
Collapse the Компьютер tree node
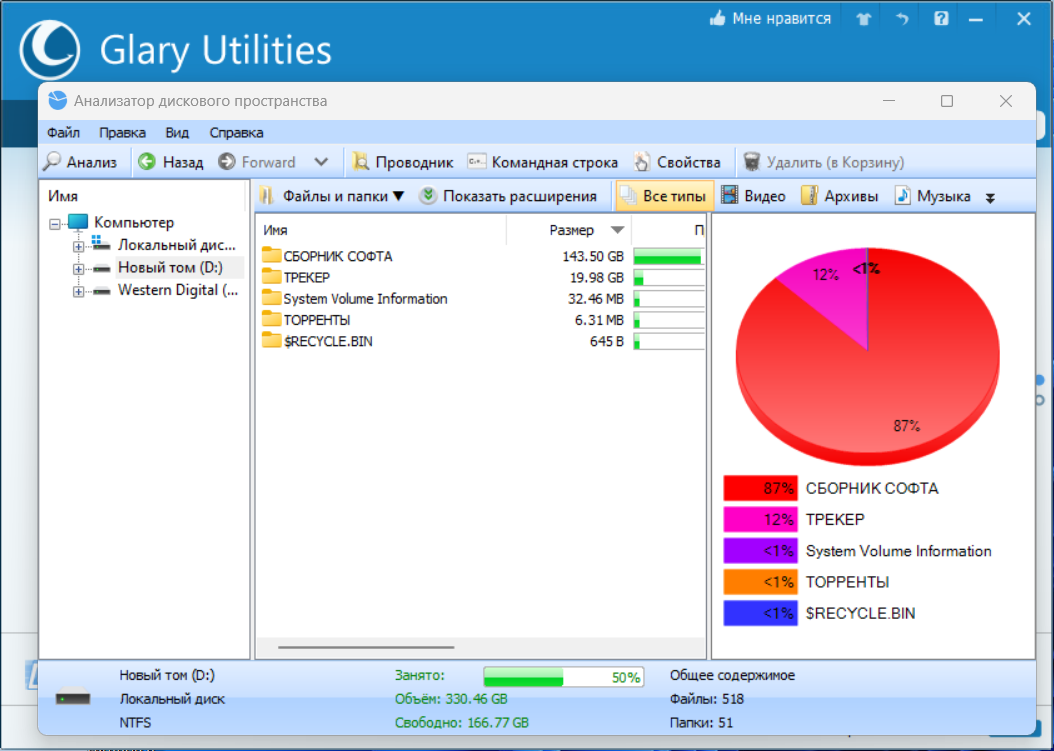55,223
